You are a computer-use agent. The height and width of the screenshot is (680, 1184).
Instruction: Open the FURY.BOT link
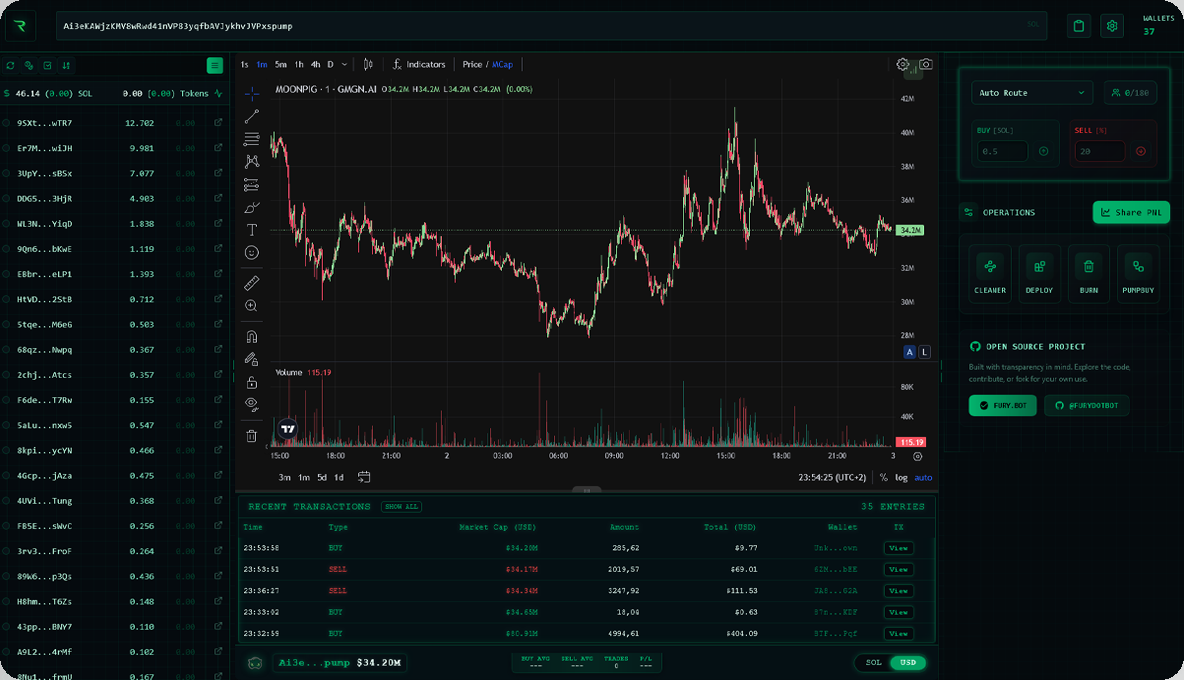1003,405
